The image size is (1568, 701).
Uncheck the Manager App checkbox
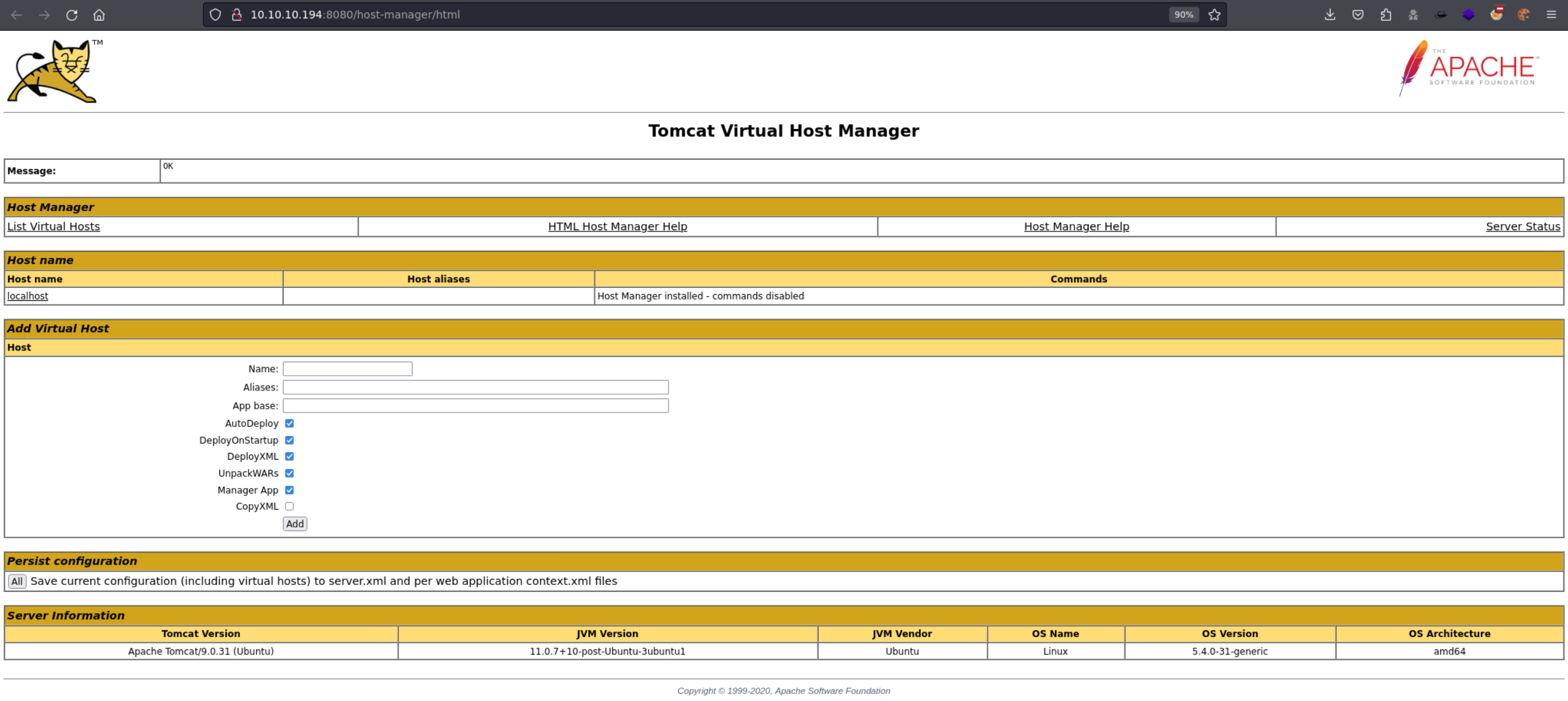pos(289,490)
